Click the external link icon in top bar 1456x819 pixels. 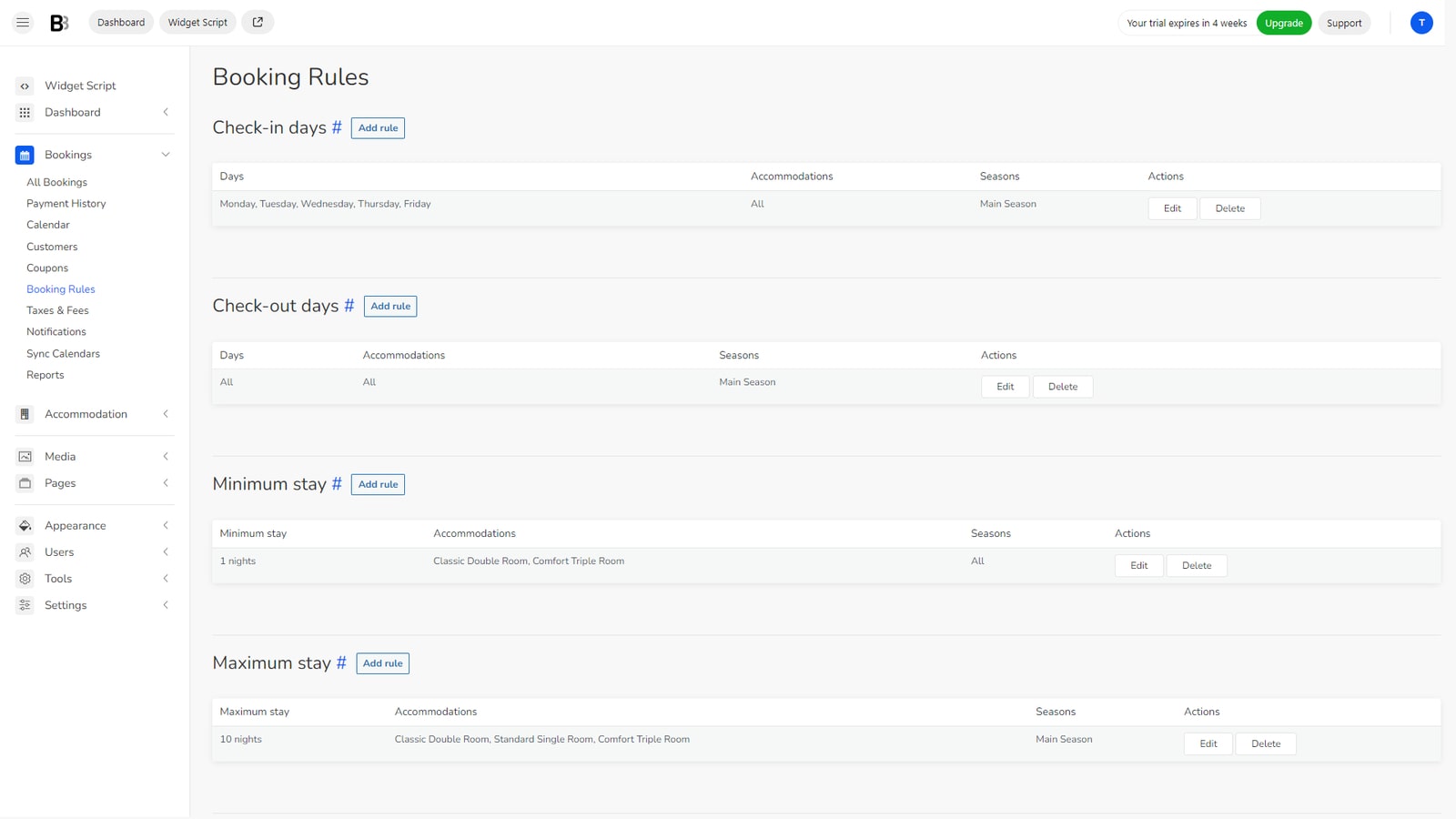(x=257, y=21)
